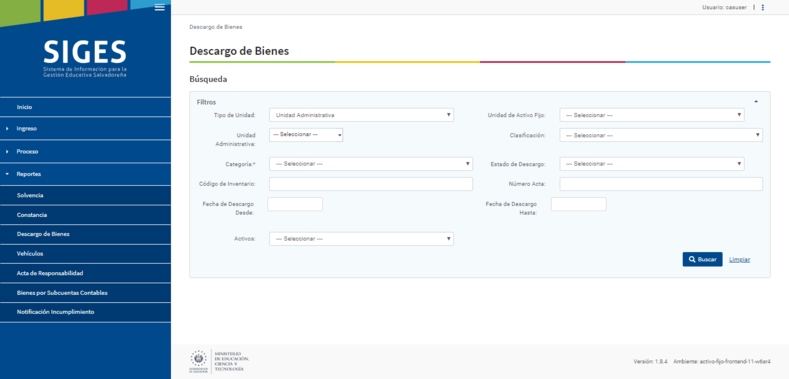
Task: Select Descargo de Bienes in sidebar
Action: click(x=85, y=235)
